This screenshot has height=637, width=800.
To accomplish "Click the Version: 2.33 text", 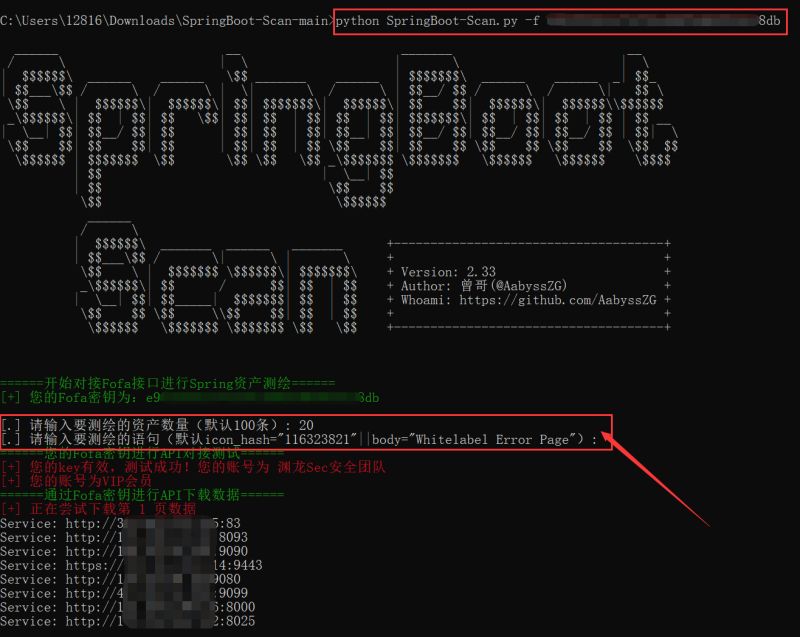I will click(x=445, y=271).
